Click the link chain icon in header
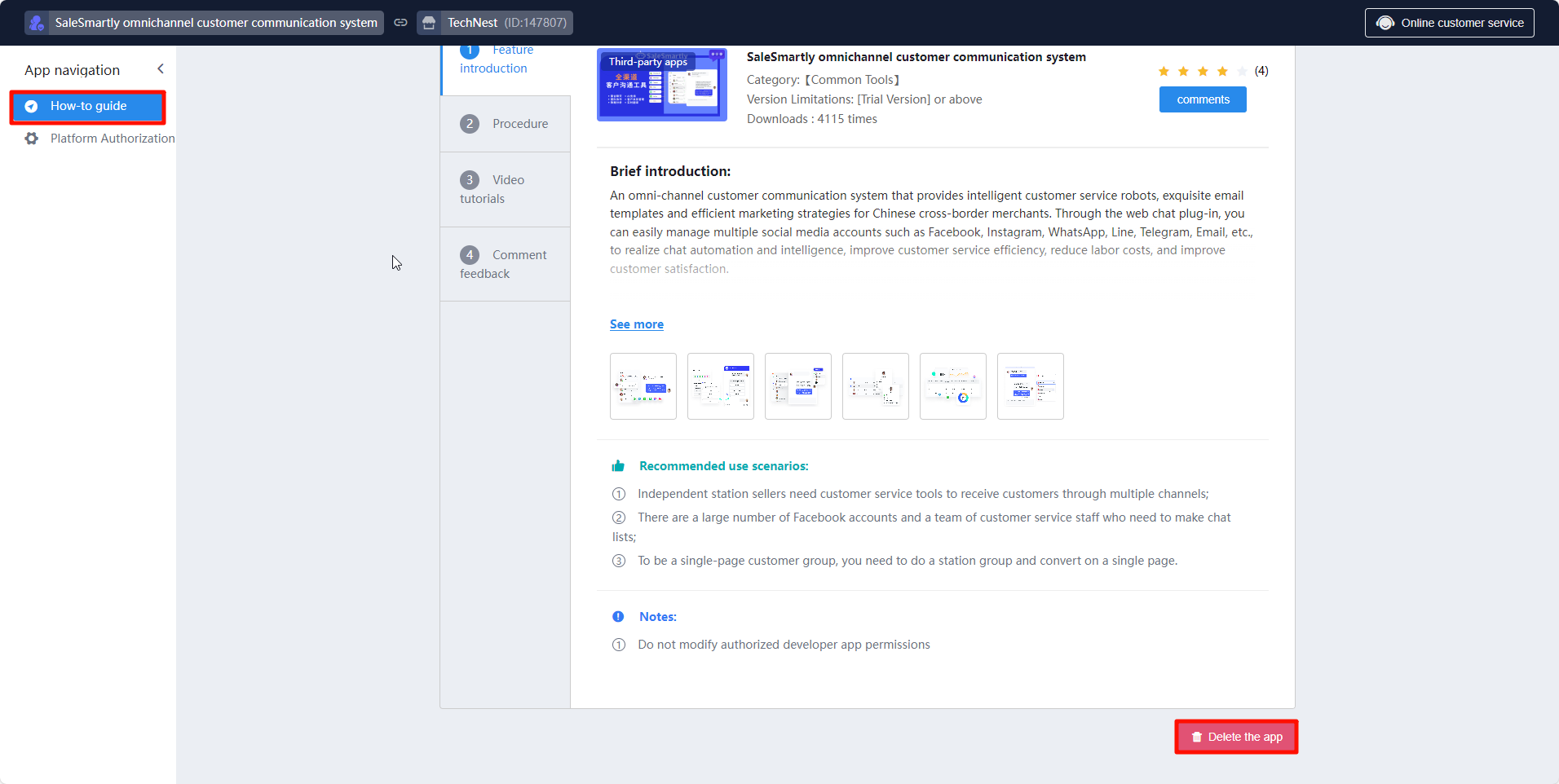Image resolution: width=1559 pixels, height=784 pixels. [x=400, y=23]
